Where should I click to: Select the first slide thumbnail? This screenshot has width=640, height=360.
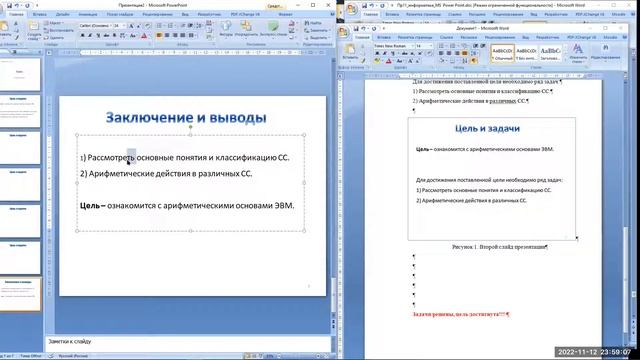click(x=20, y=74)
